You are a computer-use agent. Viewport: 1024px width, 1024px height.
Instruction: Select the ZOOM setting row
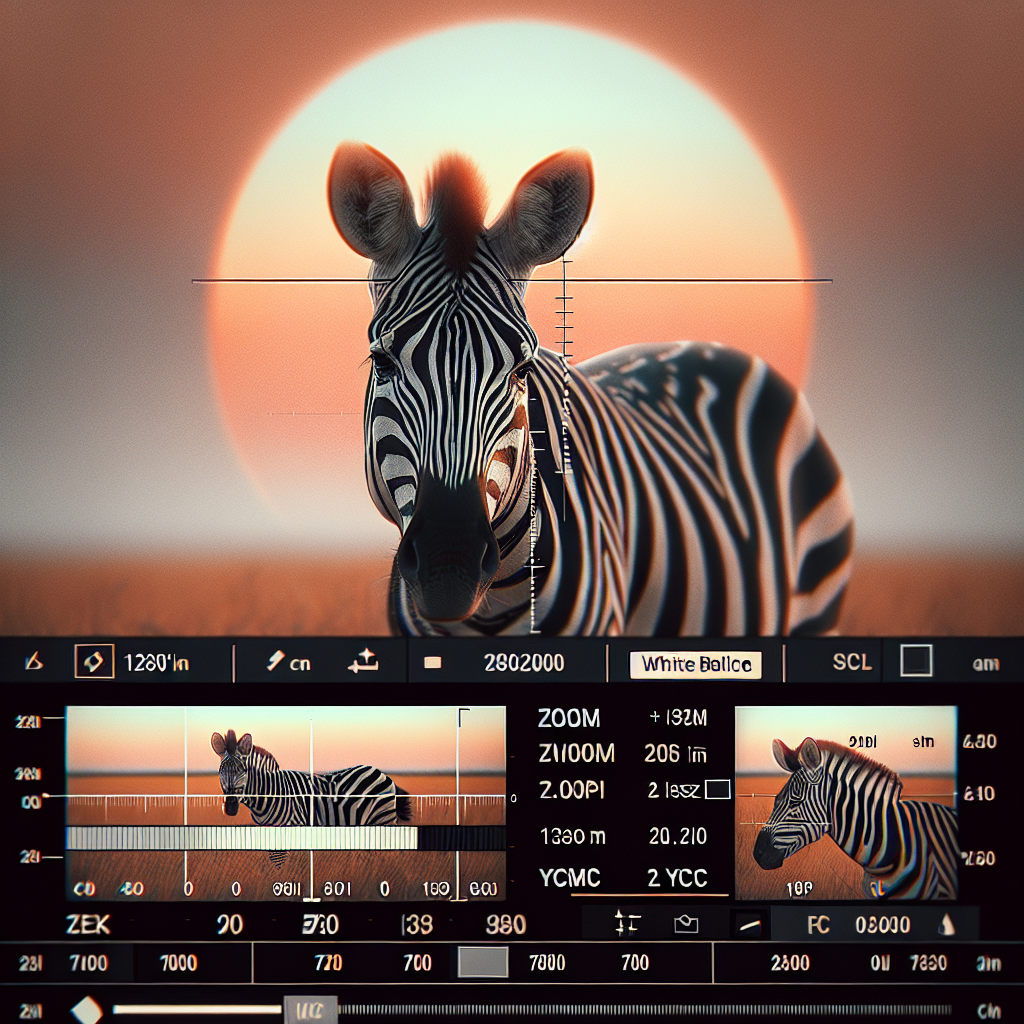pos(569,718)
